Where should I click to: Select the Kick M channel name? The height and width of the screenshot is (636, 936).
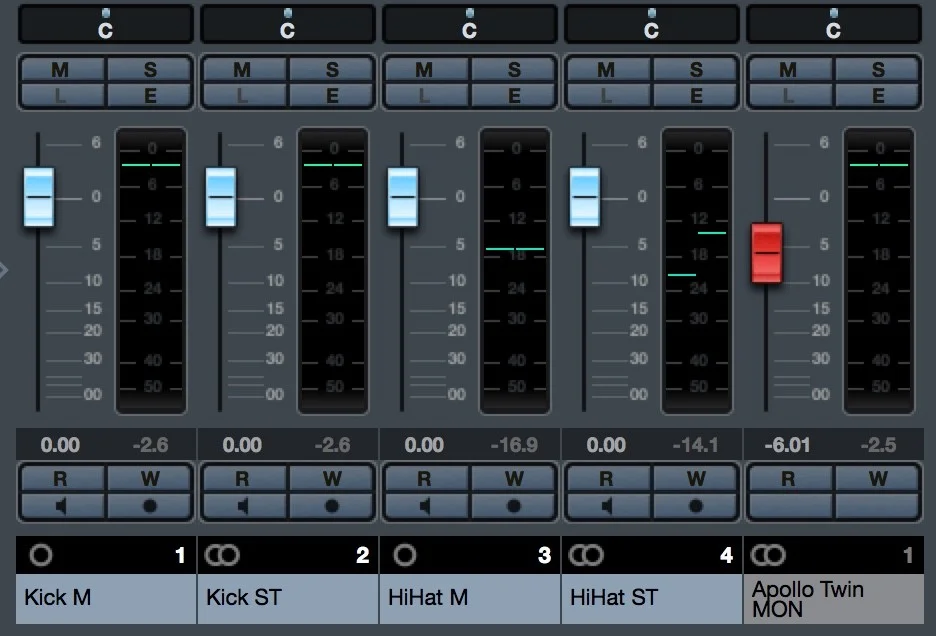106,598
